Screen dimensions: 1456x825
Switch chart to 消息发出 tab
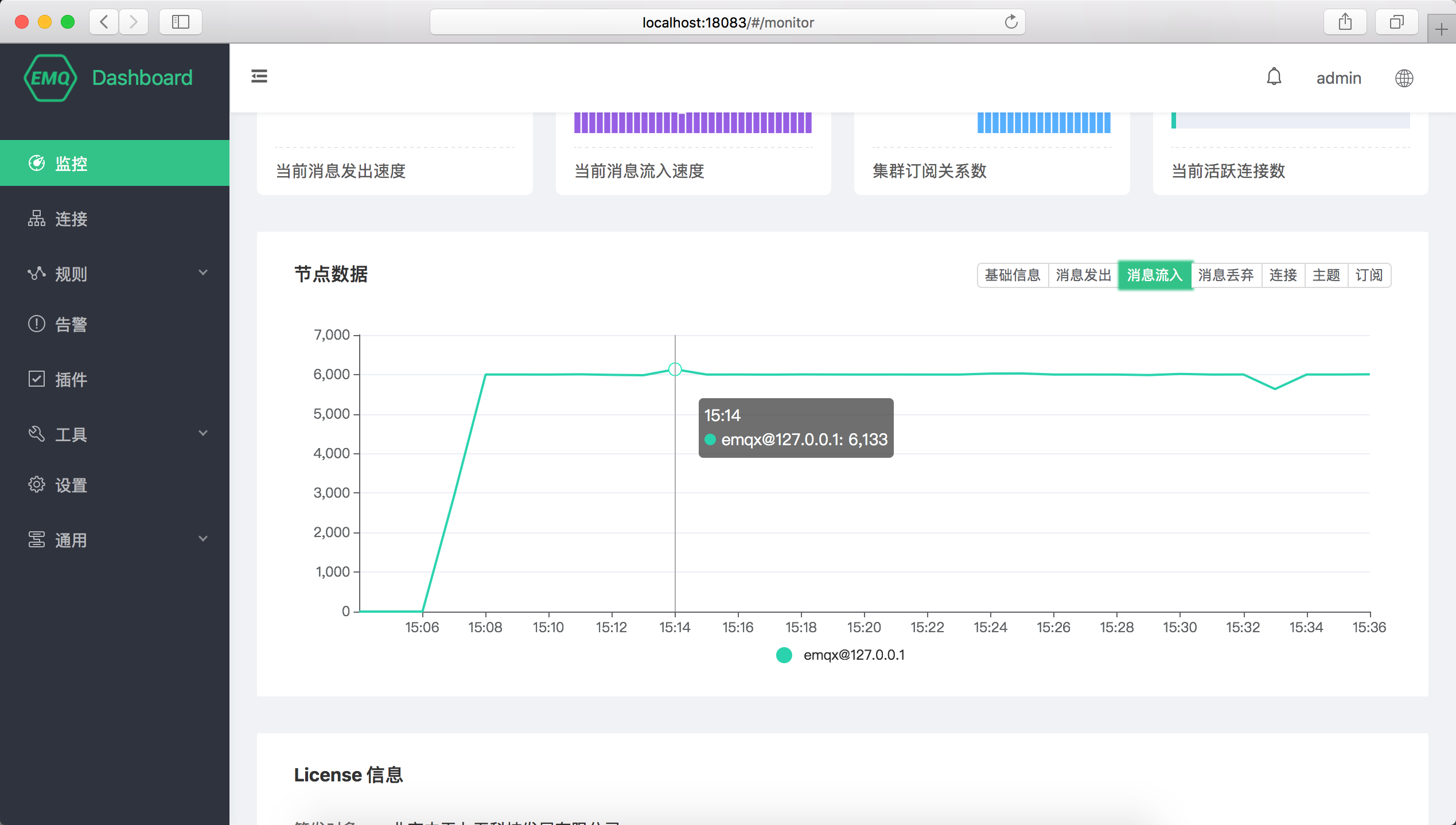(1083, 275)
